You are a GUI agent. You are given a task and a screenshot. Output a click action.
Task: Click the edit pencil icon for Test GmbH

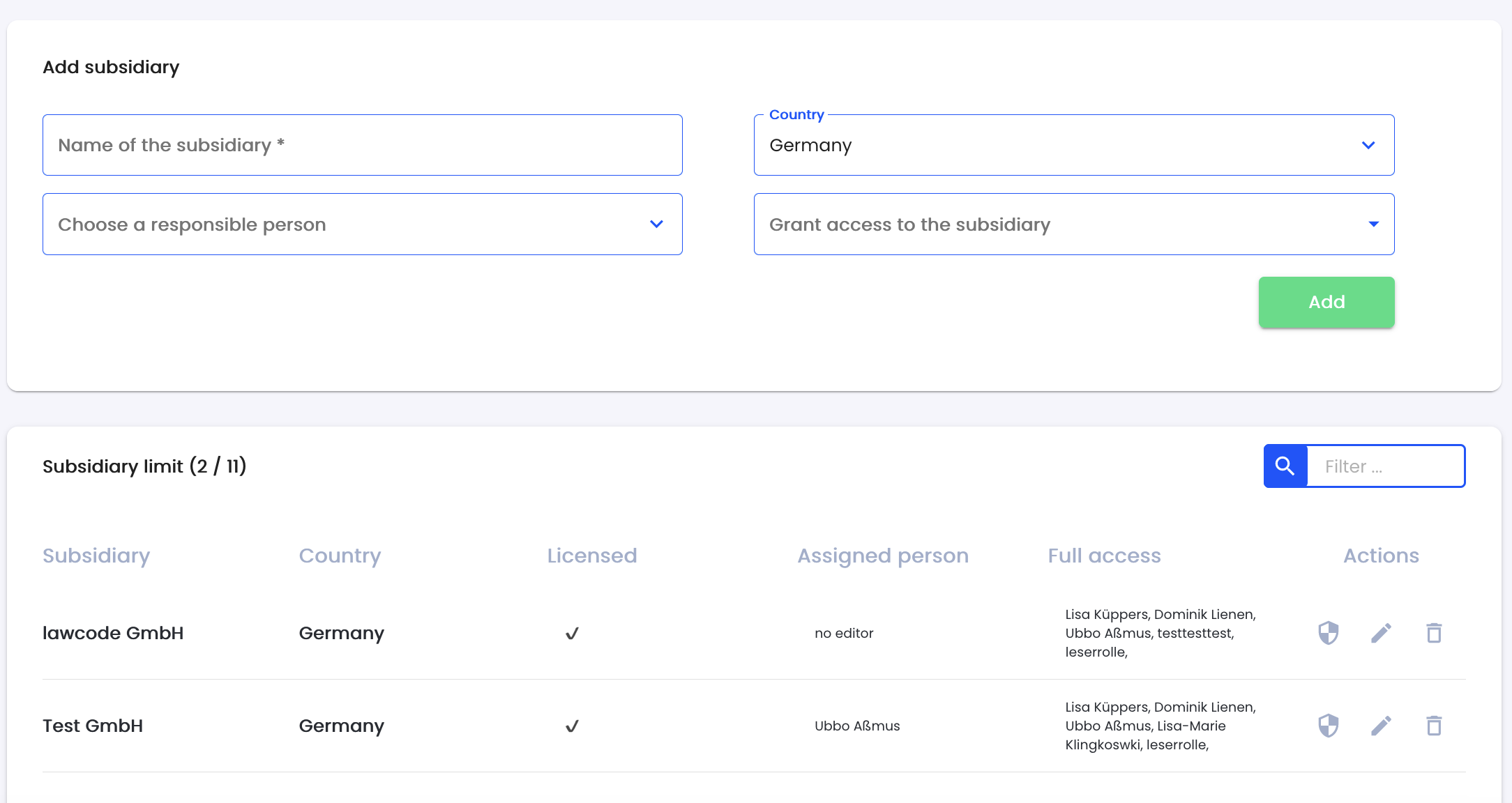[1382, 726]
